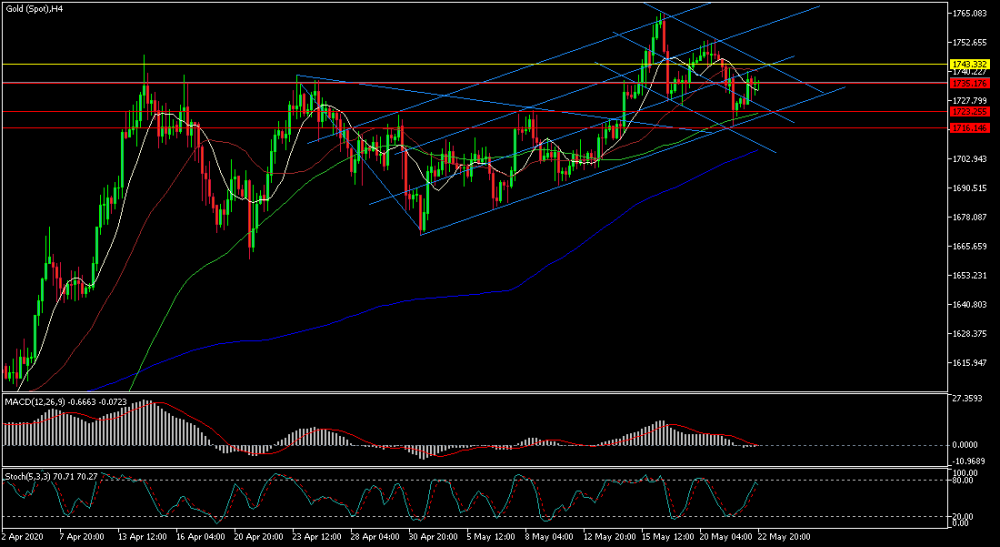Click the red 1723.255 price level tag
This screenshot has width=1000, height=547.
(969, 112)
